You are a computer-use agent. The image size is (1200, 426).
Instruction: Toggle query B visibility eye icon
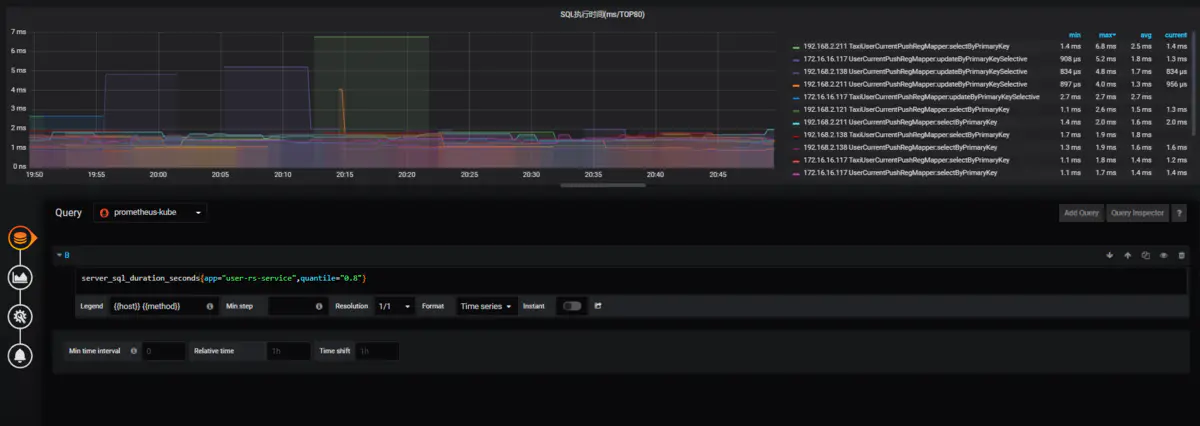[x=1163, y=255]
